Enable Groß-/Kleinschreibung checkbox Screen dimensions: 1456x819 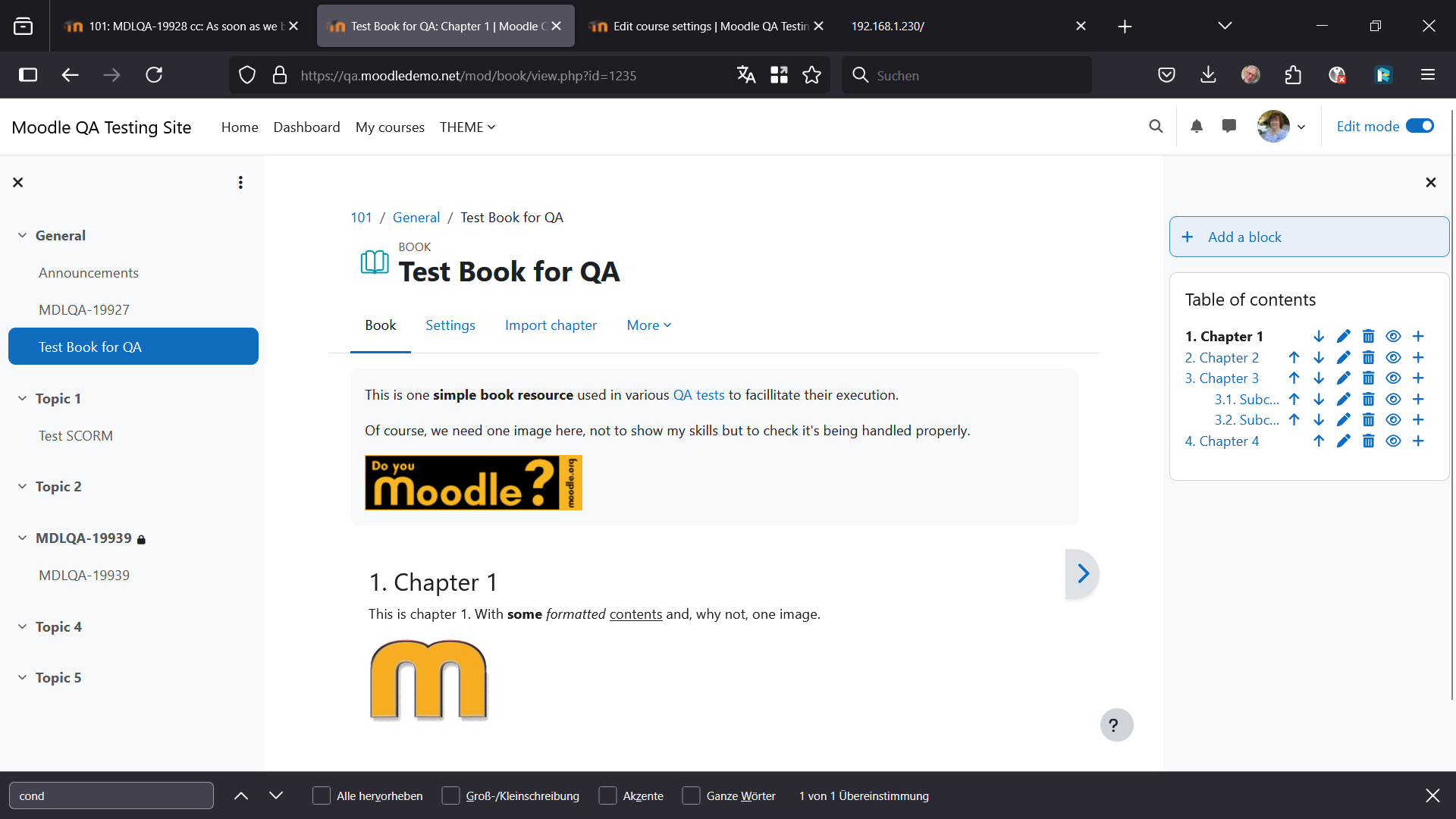point(450,795)
